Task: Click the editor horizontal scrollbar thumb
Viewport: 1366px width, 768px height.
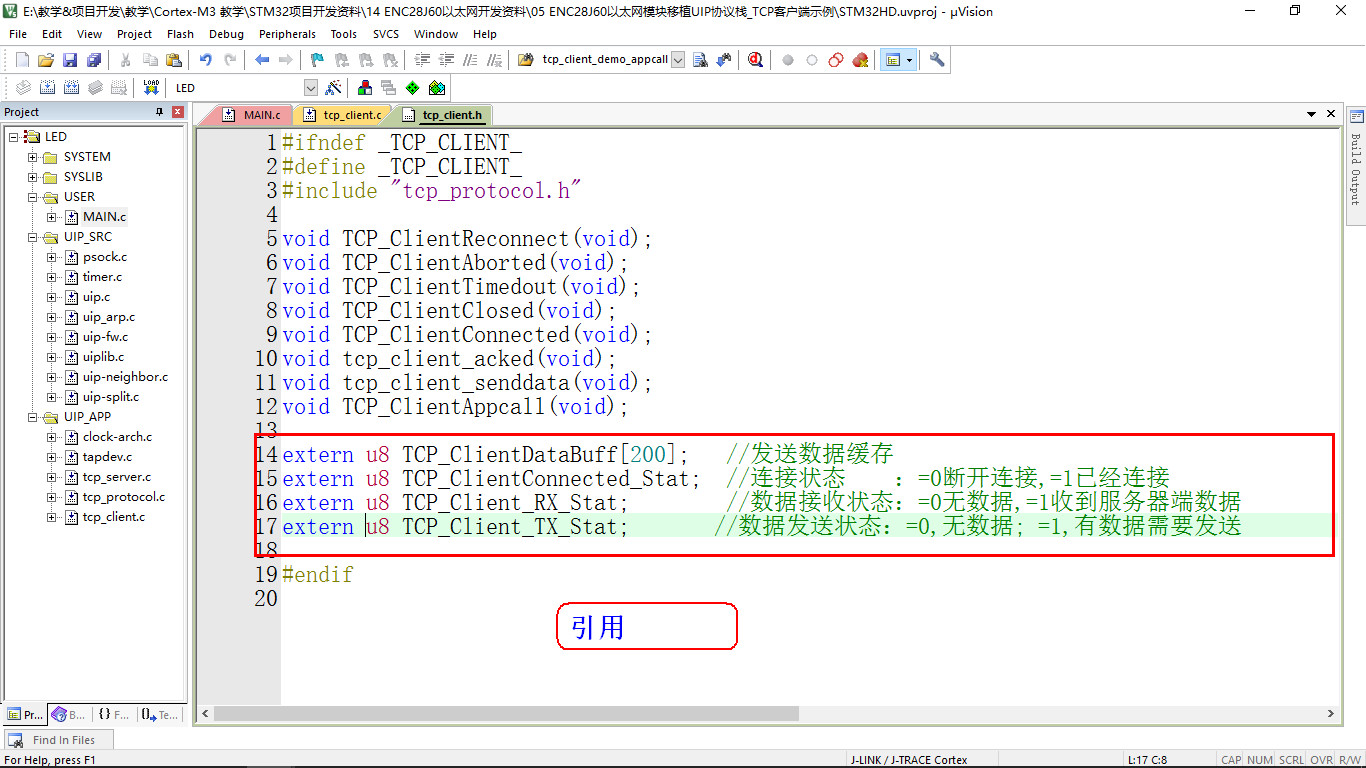Action: pyautogui.click(x=506, y=714)
